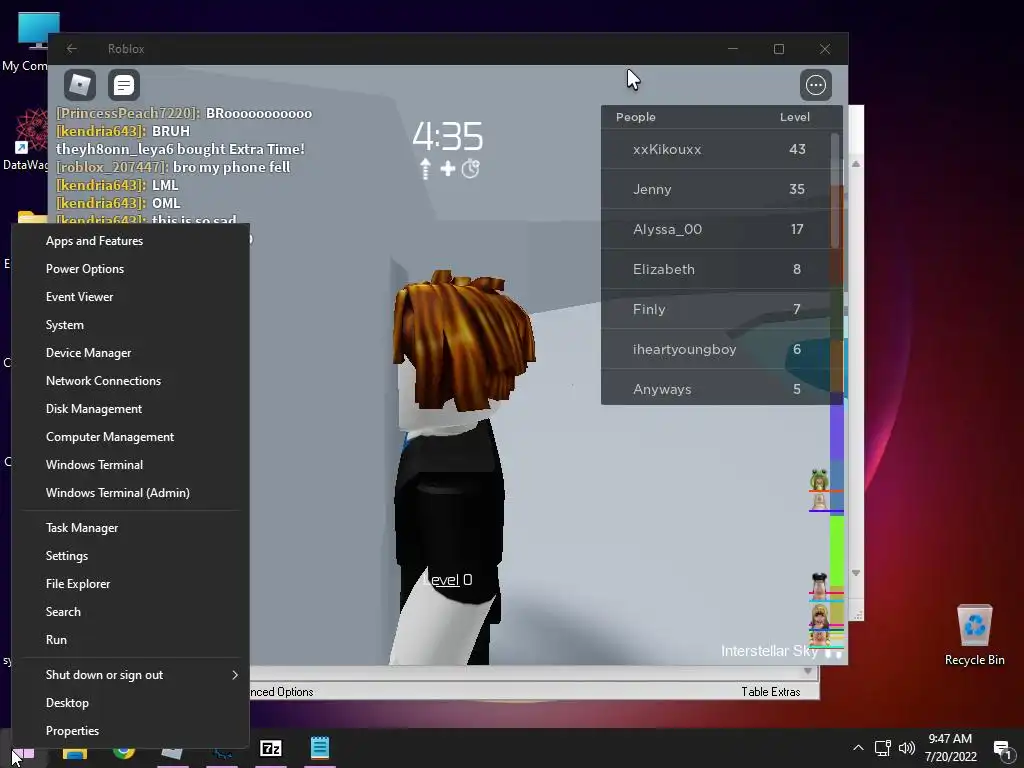The height and width of the screenshot is (768, 1024).
Task: Choose Desktop in the context menu
Action: pyautogui.click(x=131, y=703)
